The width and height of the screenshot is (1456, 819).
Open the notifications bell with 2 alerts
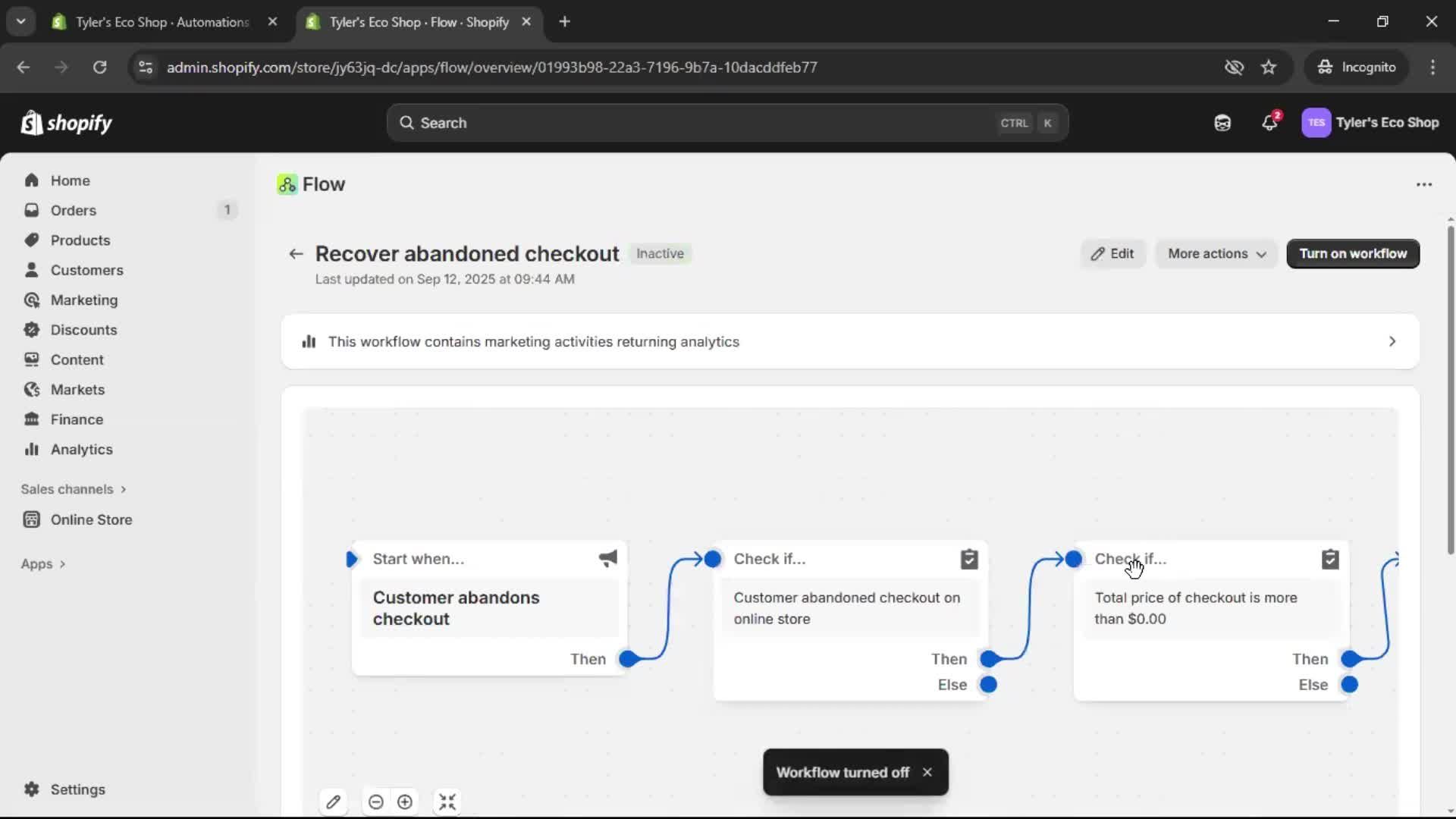(1269, 122)
